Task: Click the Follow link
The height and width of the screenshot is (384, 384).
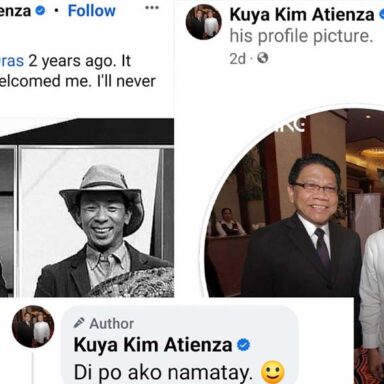Action: pos(92,11)
